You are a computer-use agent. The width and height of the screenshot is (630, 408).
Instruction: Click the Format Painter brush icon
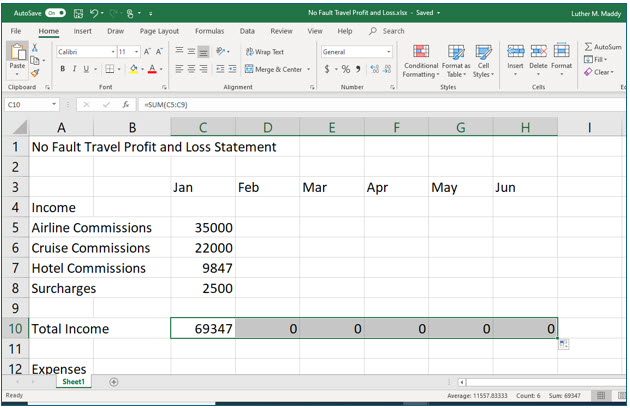pyautogui.click(x=35, y=73)
